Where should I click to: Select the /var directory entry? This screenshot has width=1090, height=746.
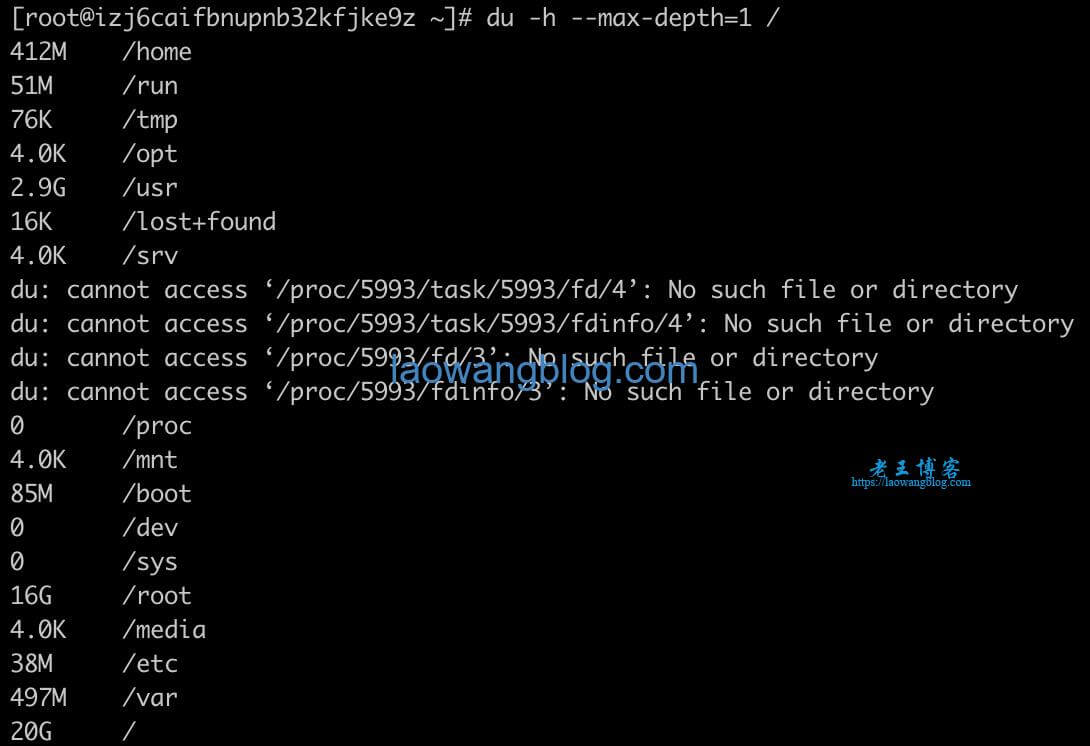tap(149, 697)
